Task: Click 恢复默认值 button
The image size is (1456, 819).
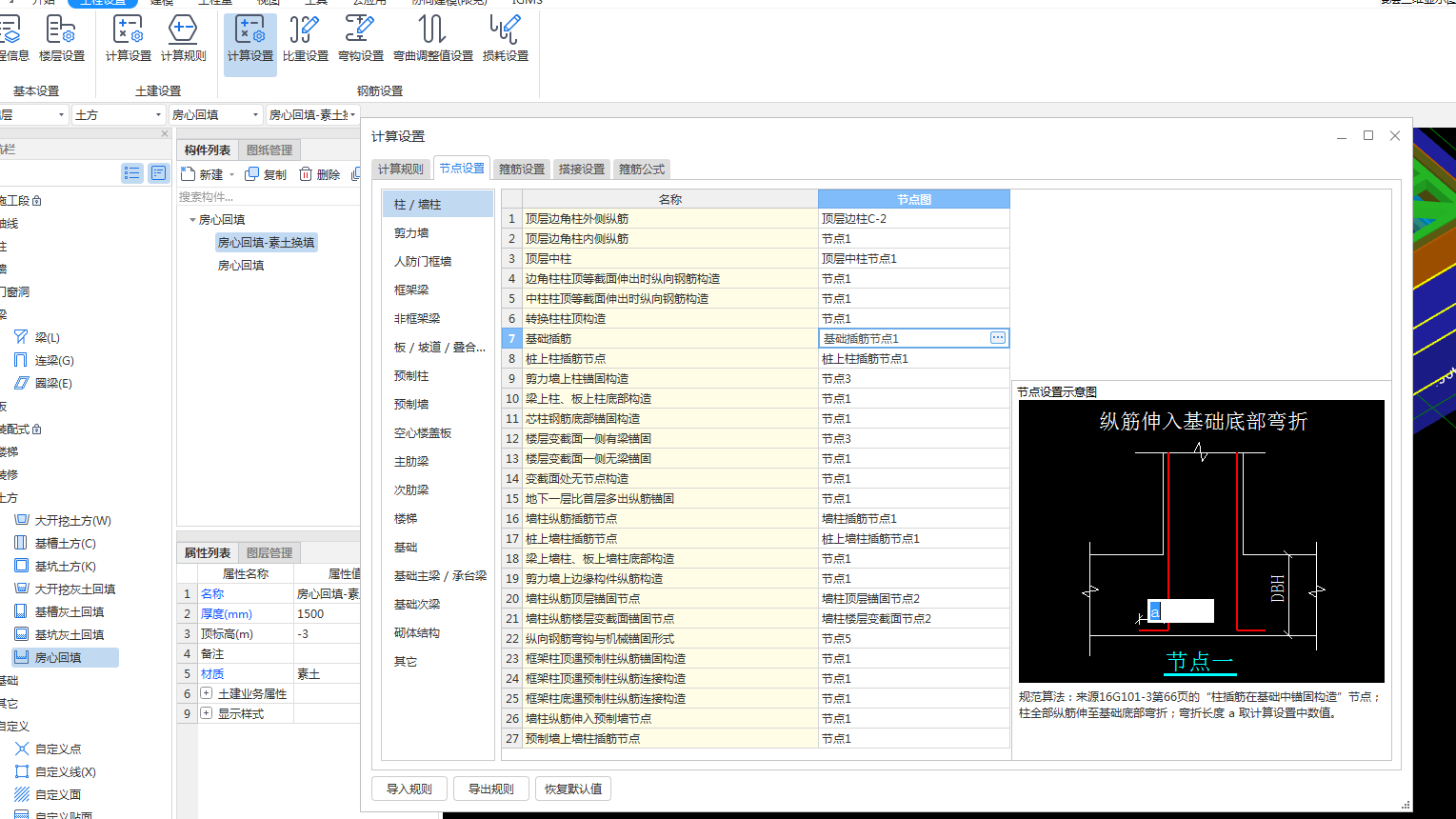Action: [573, 789]
